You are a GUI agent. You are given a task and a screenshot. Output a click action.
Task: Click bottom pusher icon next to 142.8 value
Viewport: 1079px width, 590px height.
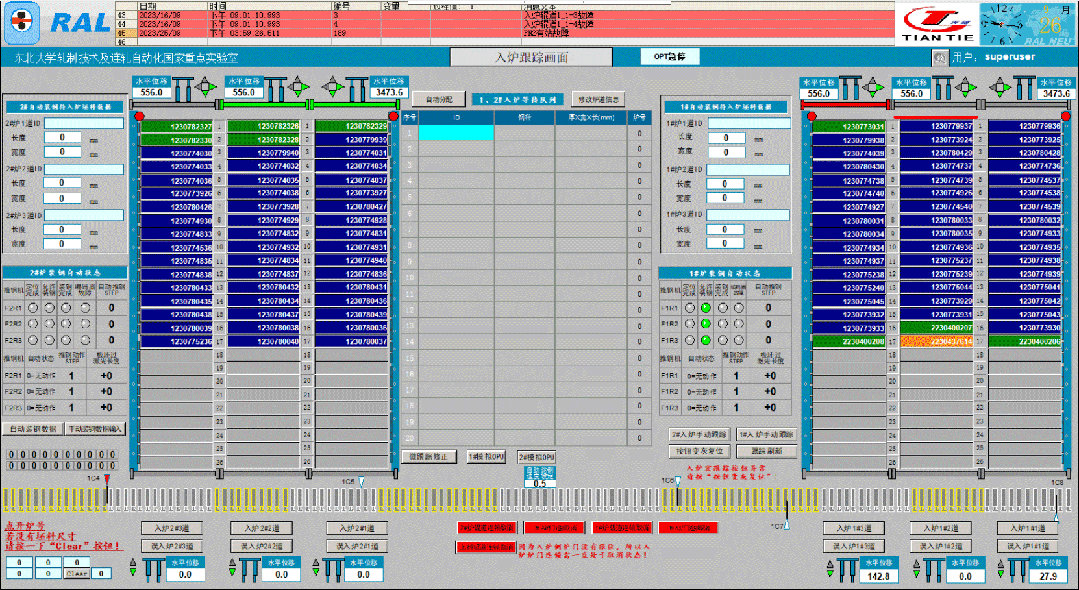coord(848,570)
